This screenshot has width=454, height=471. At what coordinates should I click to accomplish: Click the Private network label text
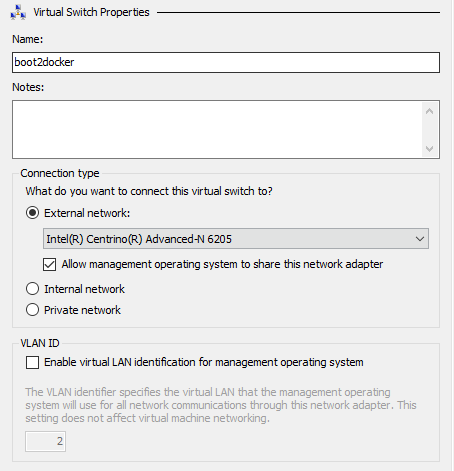tap(82, 310)
